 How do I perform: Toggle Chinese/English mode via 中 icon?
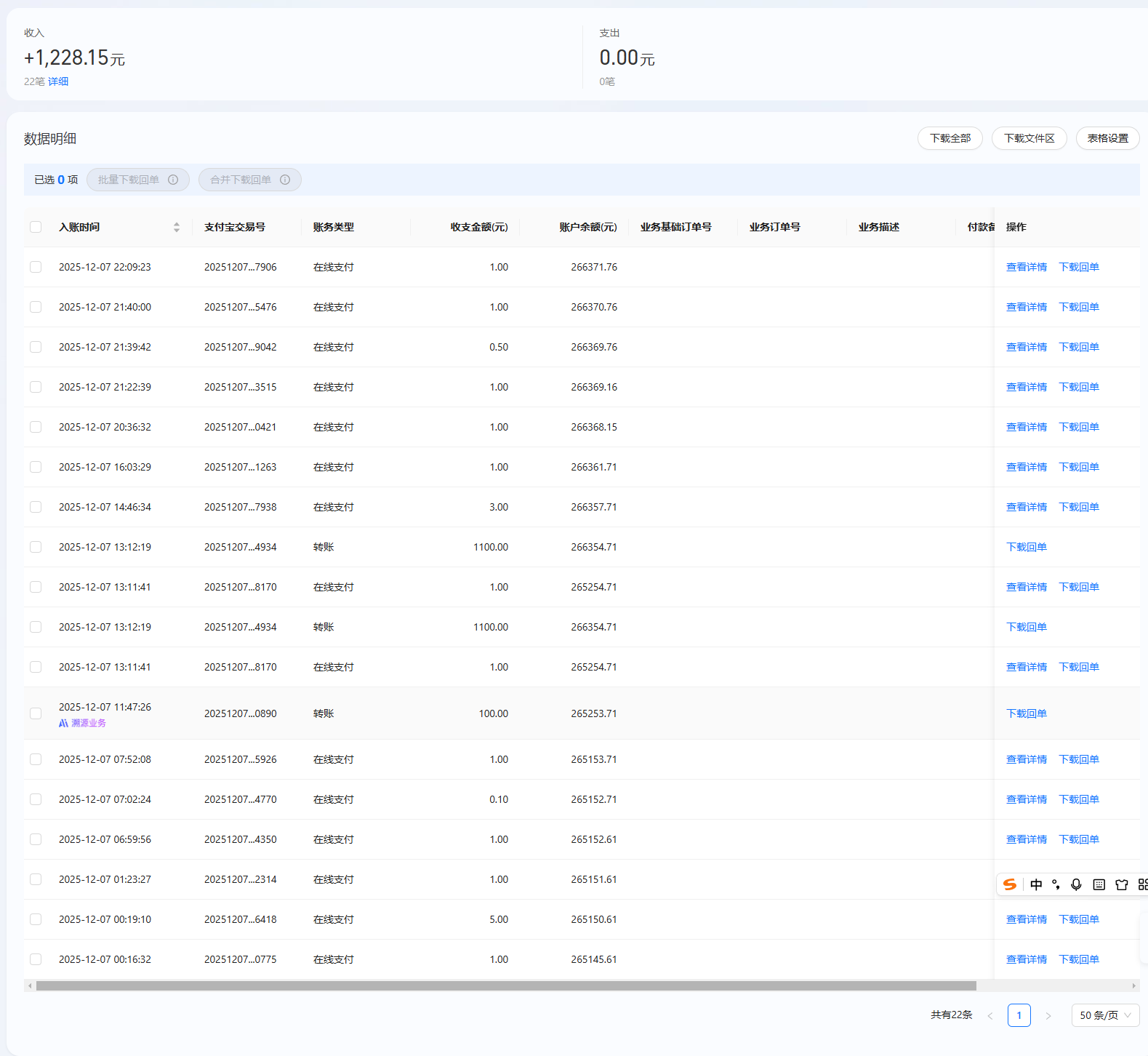click(1036, 884)
